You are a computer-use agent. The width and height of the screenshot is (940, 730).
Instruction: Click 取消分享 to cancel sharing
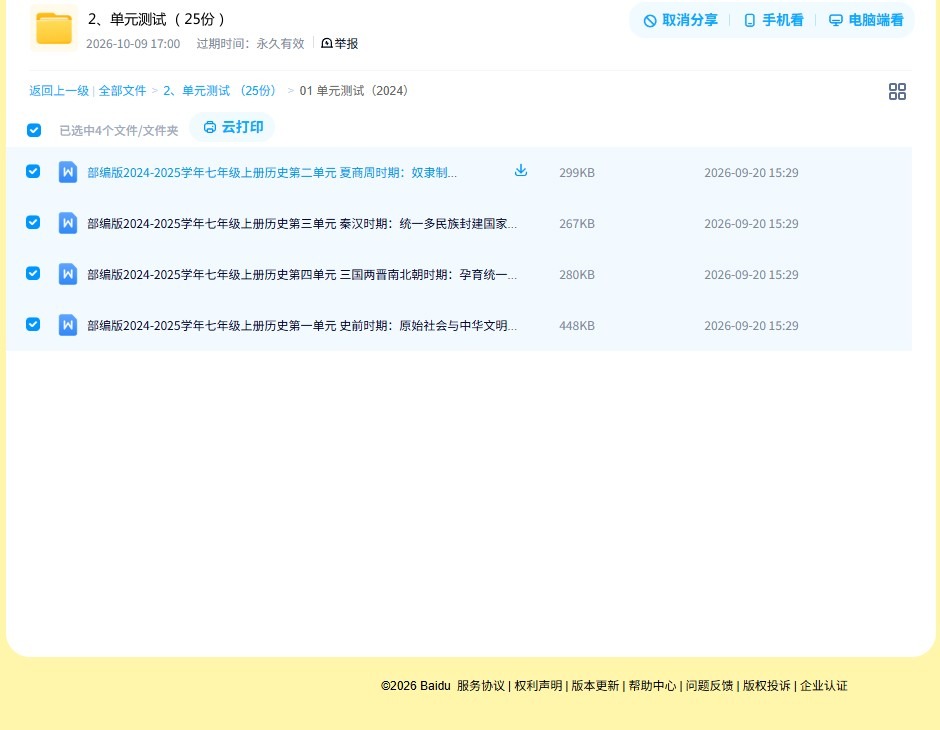[680, 20]
